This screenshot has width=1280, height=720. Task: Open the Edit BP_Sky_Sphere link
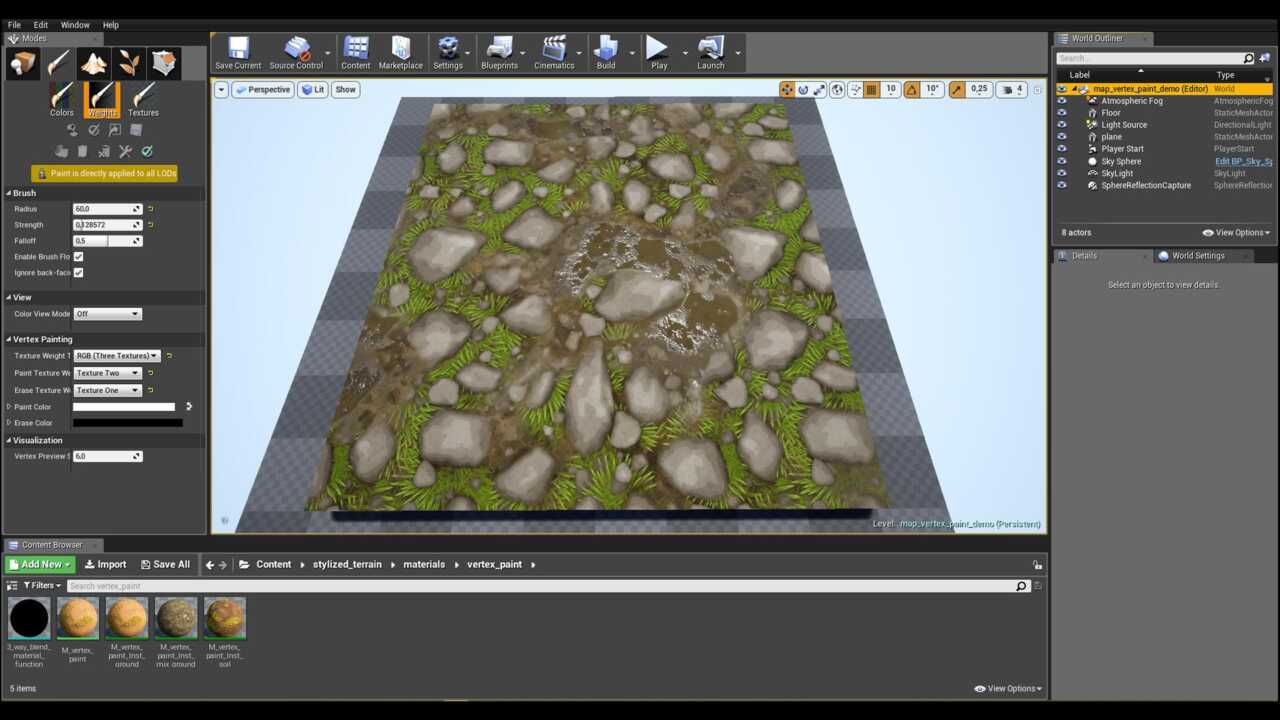(1243, 161)
